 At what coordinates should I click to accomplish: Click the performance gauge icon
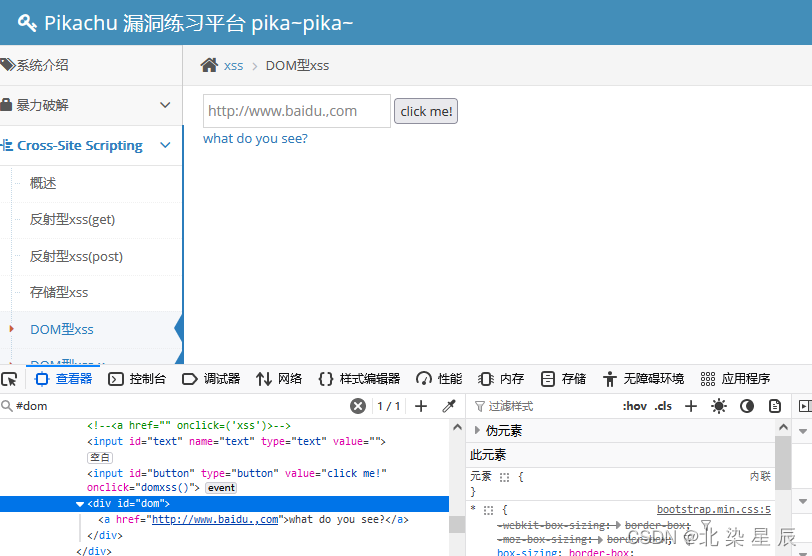[x=424, y=379]
